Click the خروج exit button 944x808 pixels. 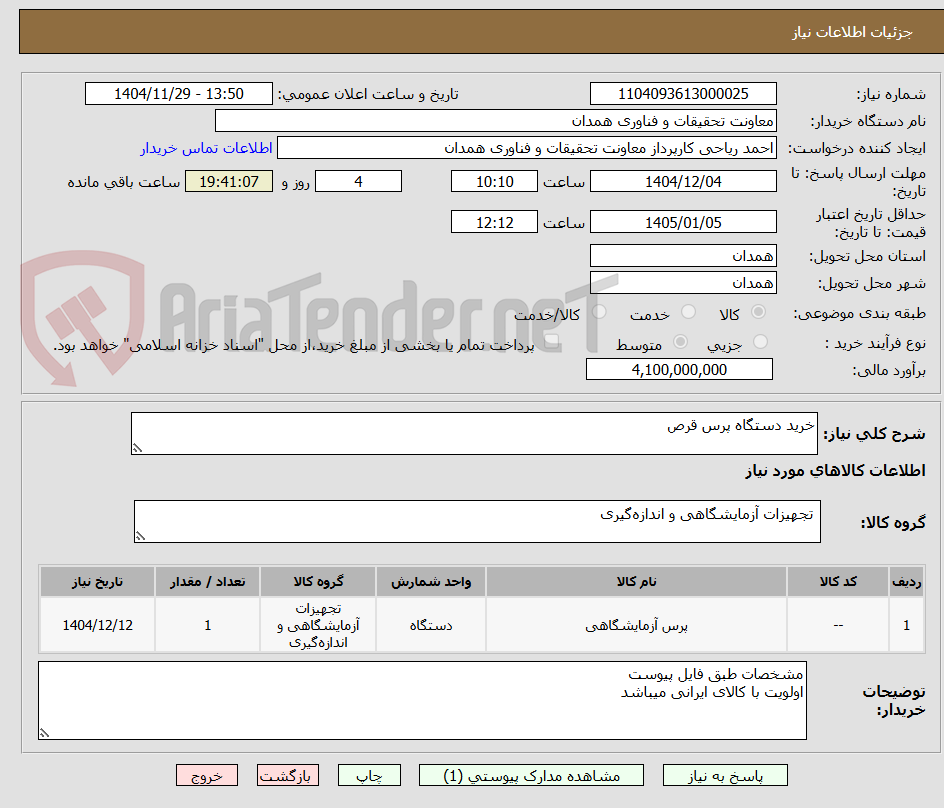tap(207, 775)
